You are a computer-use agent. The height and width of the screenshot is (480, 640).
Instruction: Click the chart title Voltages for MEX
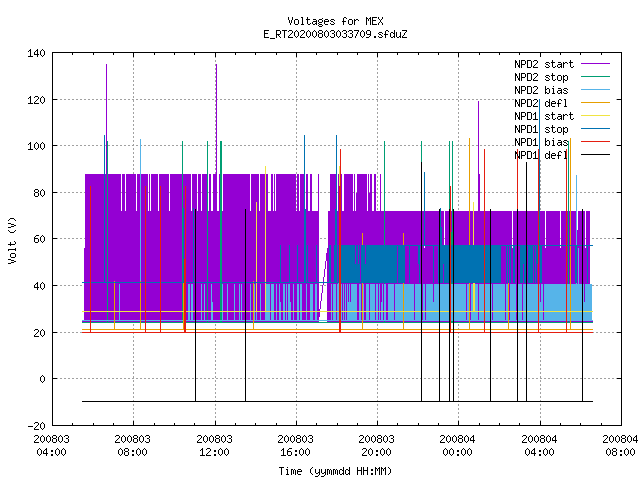pos(335,21)
